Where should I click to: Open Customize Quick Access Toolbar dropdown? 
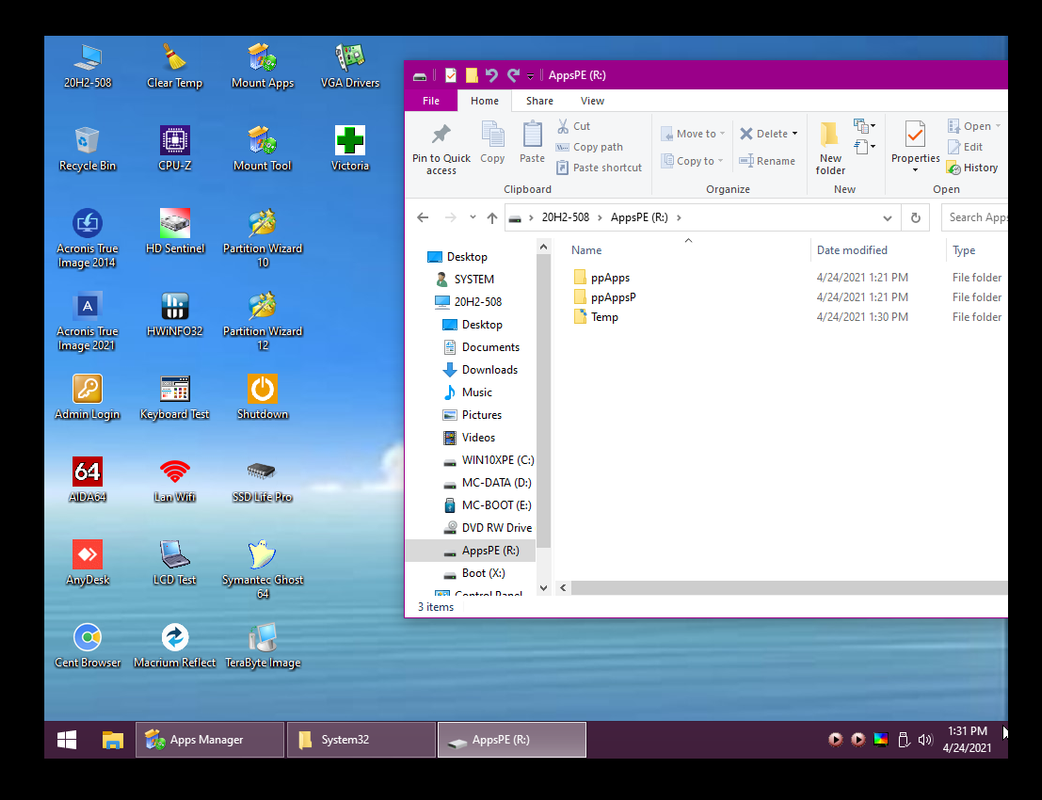(x=530, y=76)
